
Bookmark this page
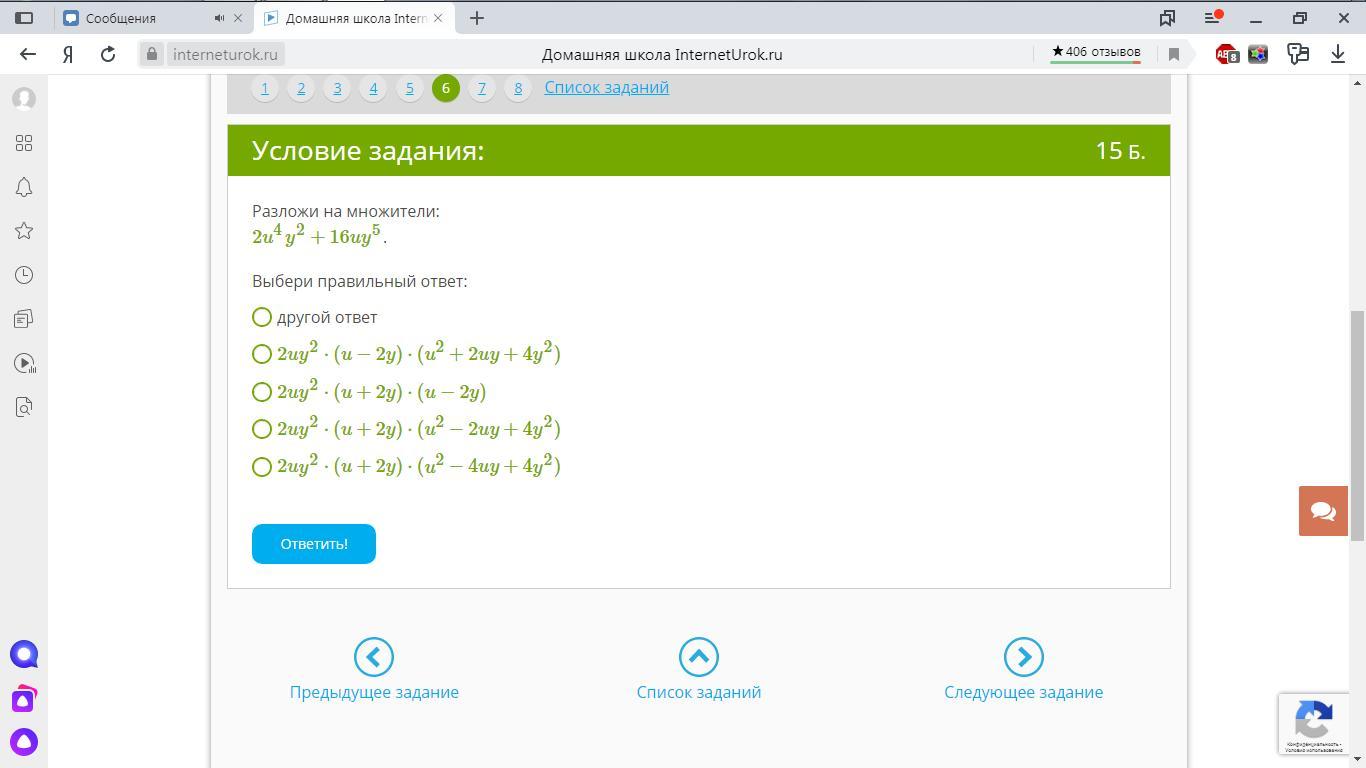(x=1174, y=54)
